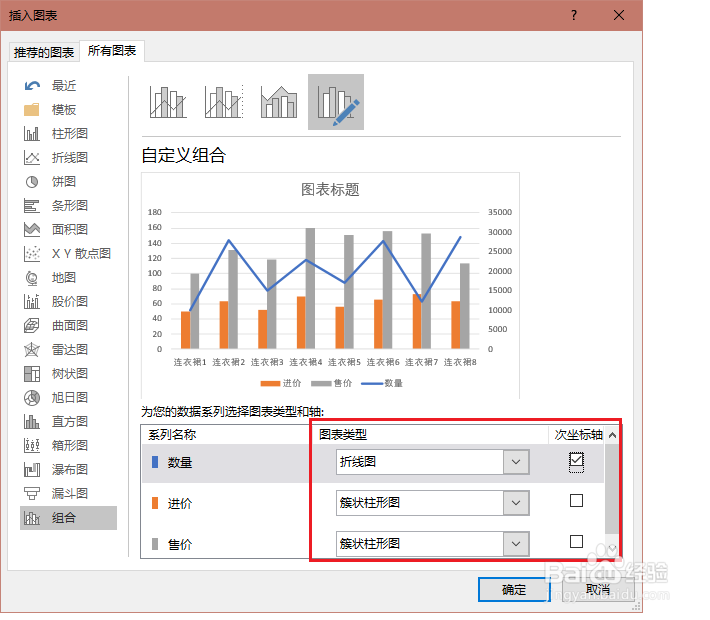
Task: Click series list scrollbar up arrow
Action: tap(612, 435)
